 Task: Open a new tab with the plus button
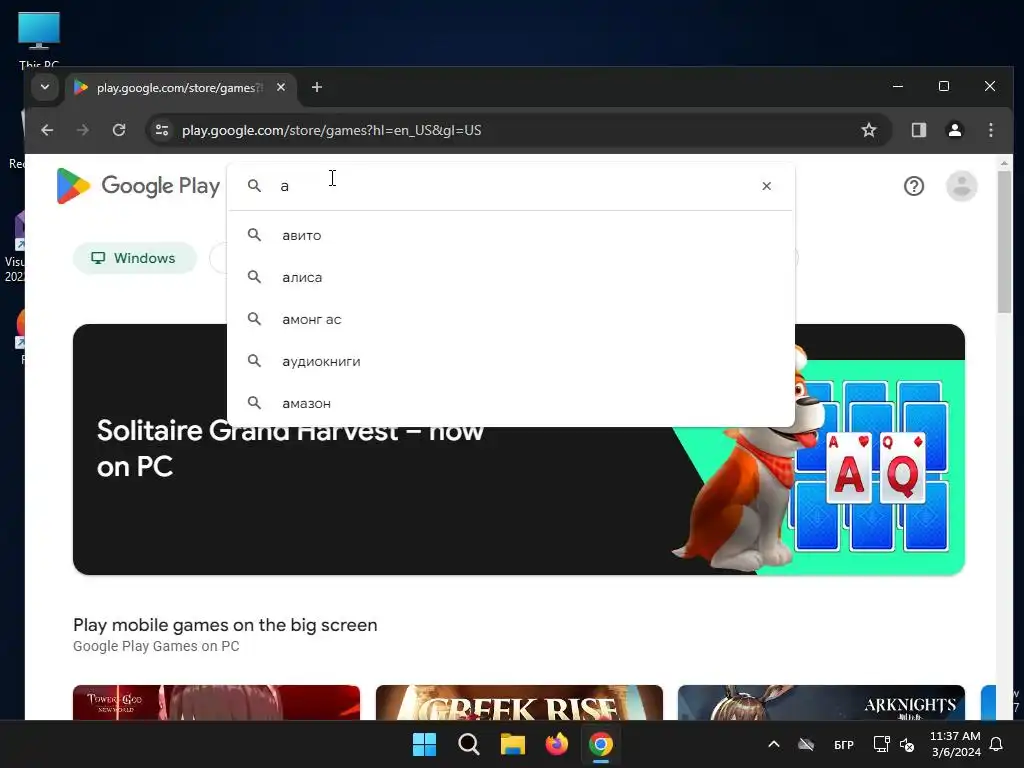[317, 87]
